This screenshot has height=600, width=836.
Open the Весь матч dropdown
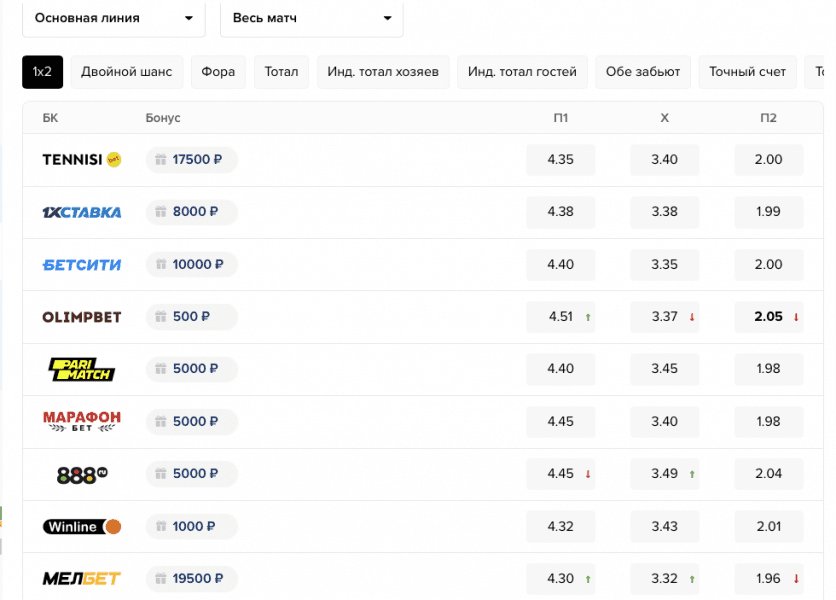pos(311,18)
